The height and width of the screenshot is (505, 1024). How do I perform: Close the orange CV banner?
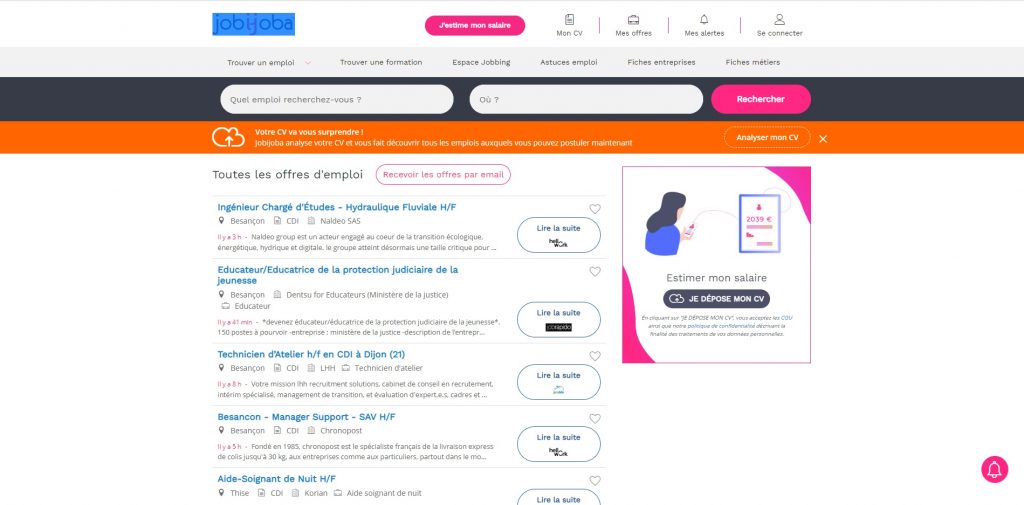tap(823, 138)
